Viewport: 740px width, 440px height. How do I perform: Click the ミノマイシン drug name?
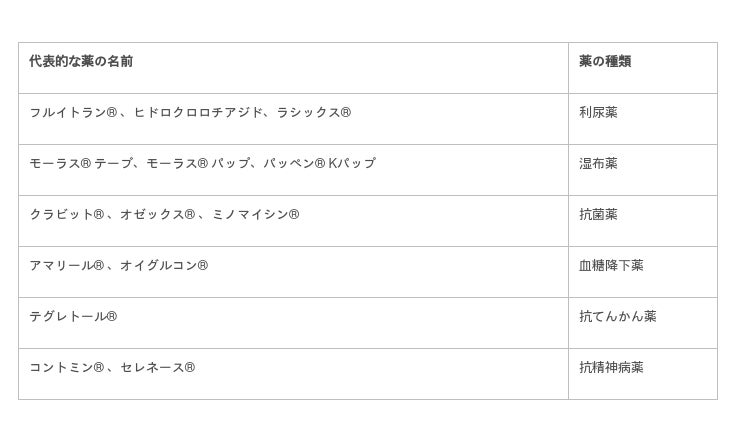255,215
